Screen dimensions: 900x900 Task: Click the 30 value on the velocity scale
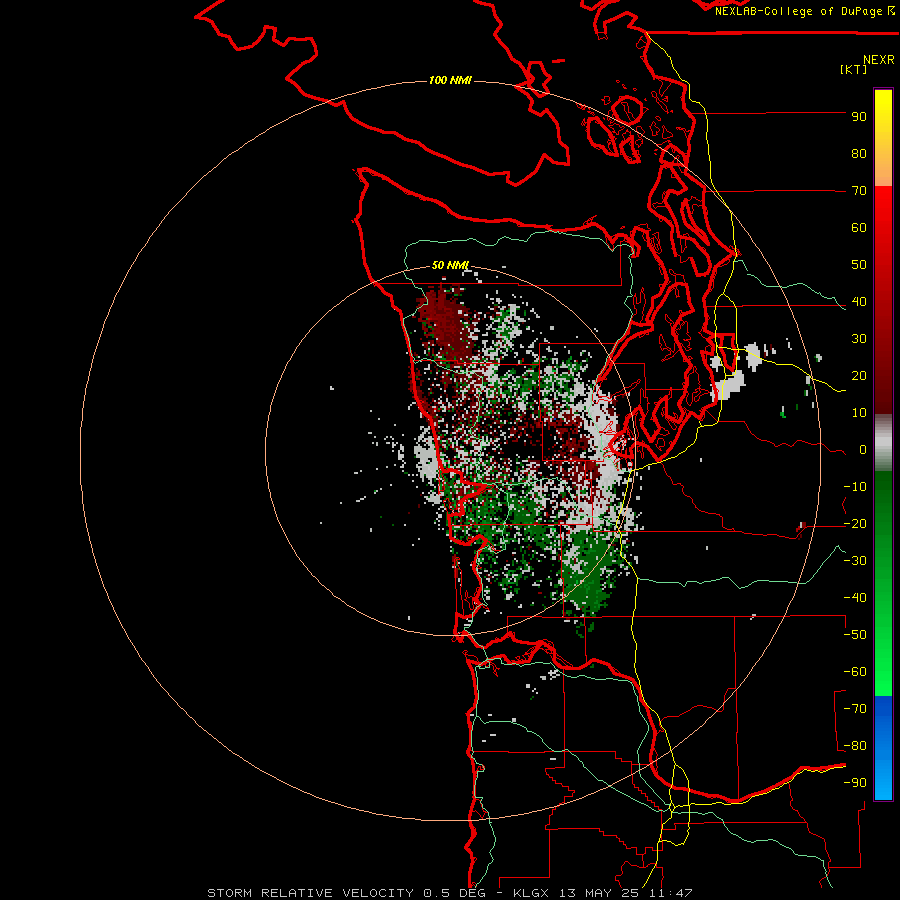(x=859, y=339)
